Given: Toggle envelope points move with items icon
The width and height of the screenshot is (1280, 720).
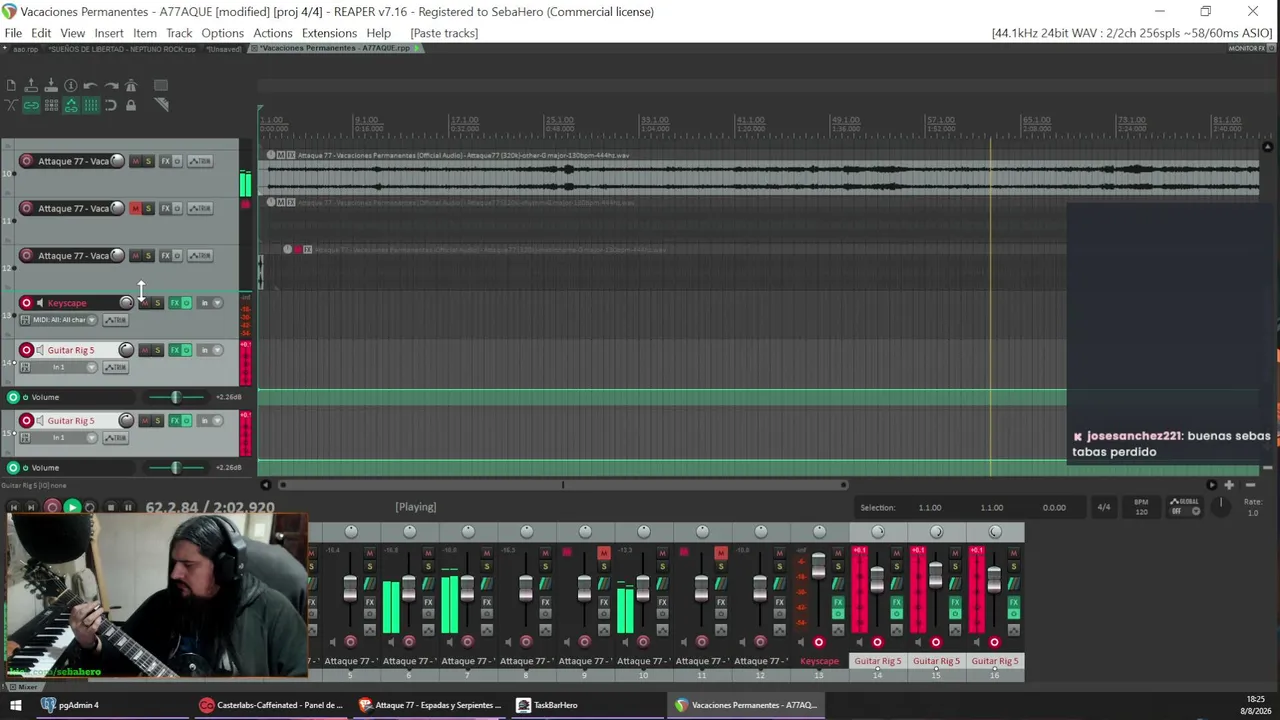Looking at the screenshot, I should [71, 105].
